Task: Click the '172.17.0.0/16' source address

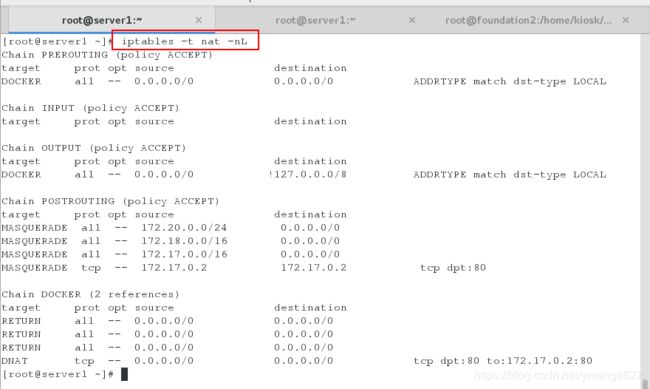Action: [x=184, y=254]
